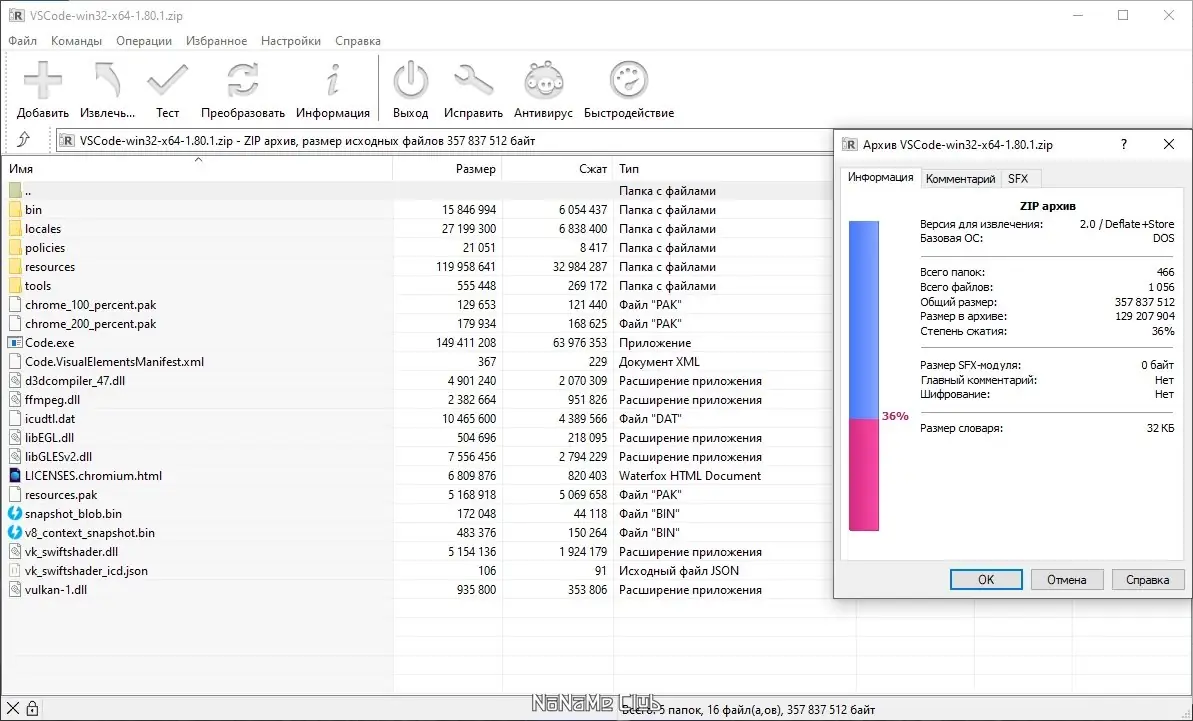
Task: Click the policies folder icon
Action: [x=15, y=248]
